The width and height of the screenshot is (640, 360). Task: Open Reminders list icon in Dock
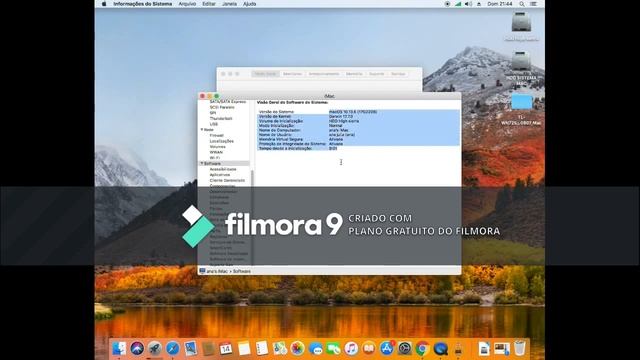[262, 348]
